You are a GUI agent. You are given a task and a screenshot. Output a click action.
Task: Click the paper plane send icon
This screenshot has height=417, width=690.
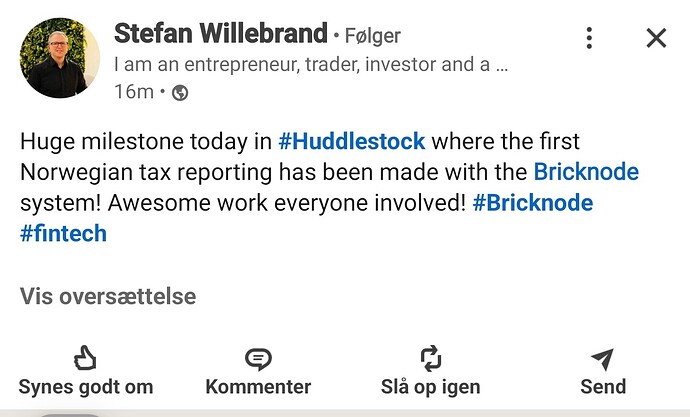(602, 359)
